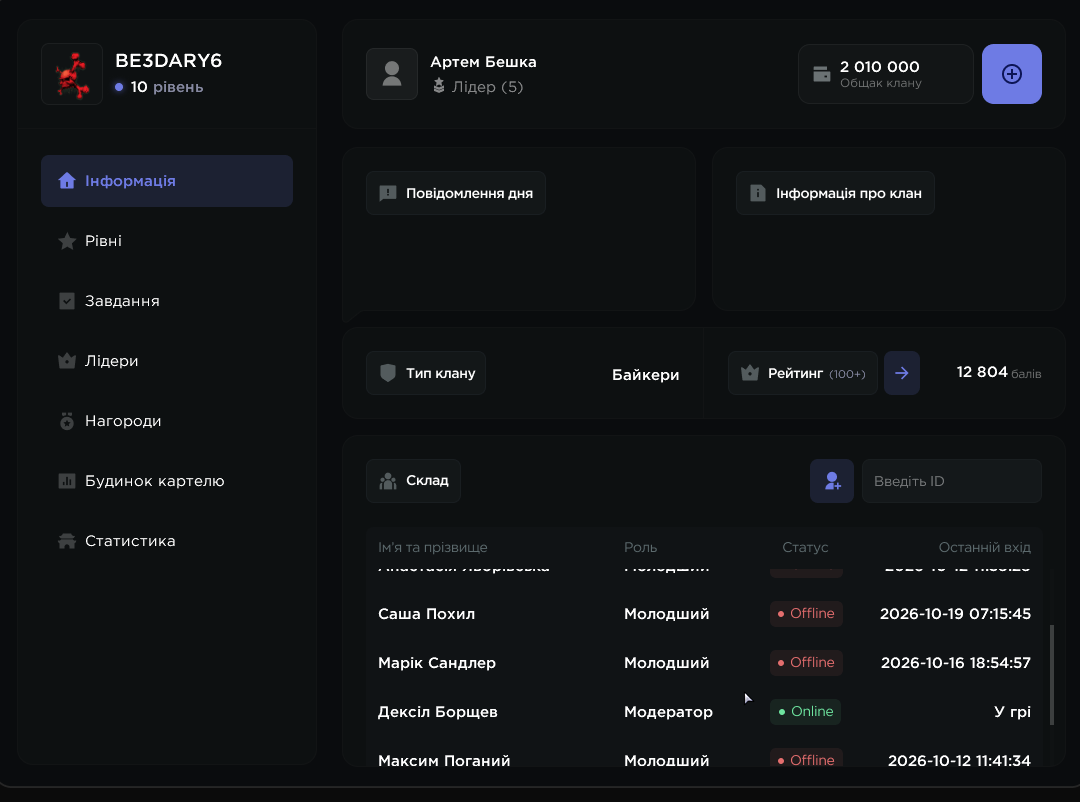Click the members list scrollbar

(x=1051, y=675)
